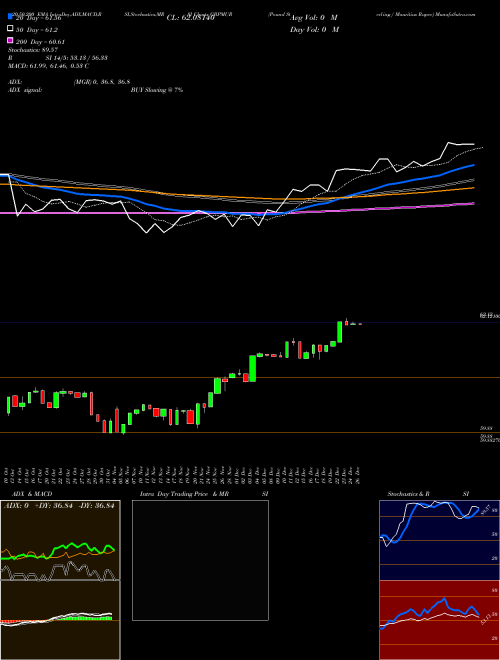Click the blue 20 Day legend swatch
This screenshot has height=660, width=500.
[10, 17]
